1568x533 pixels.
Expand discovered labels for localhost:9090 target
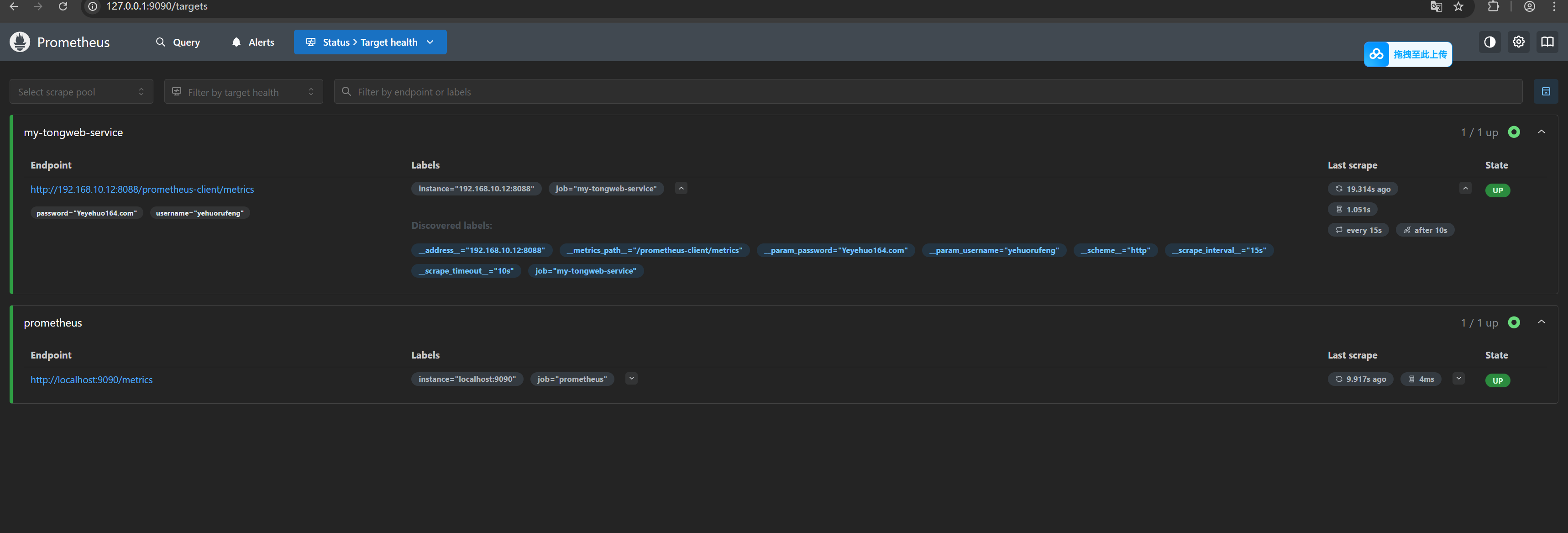point(631,378)
